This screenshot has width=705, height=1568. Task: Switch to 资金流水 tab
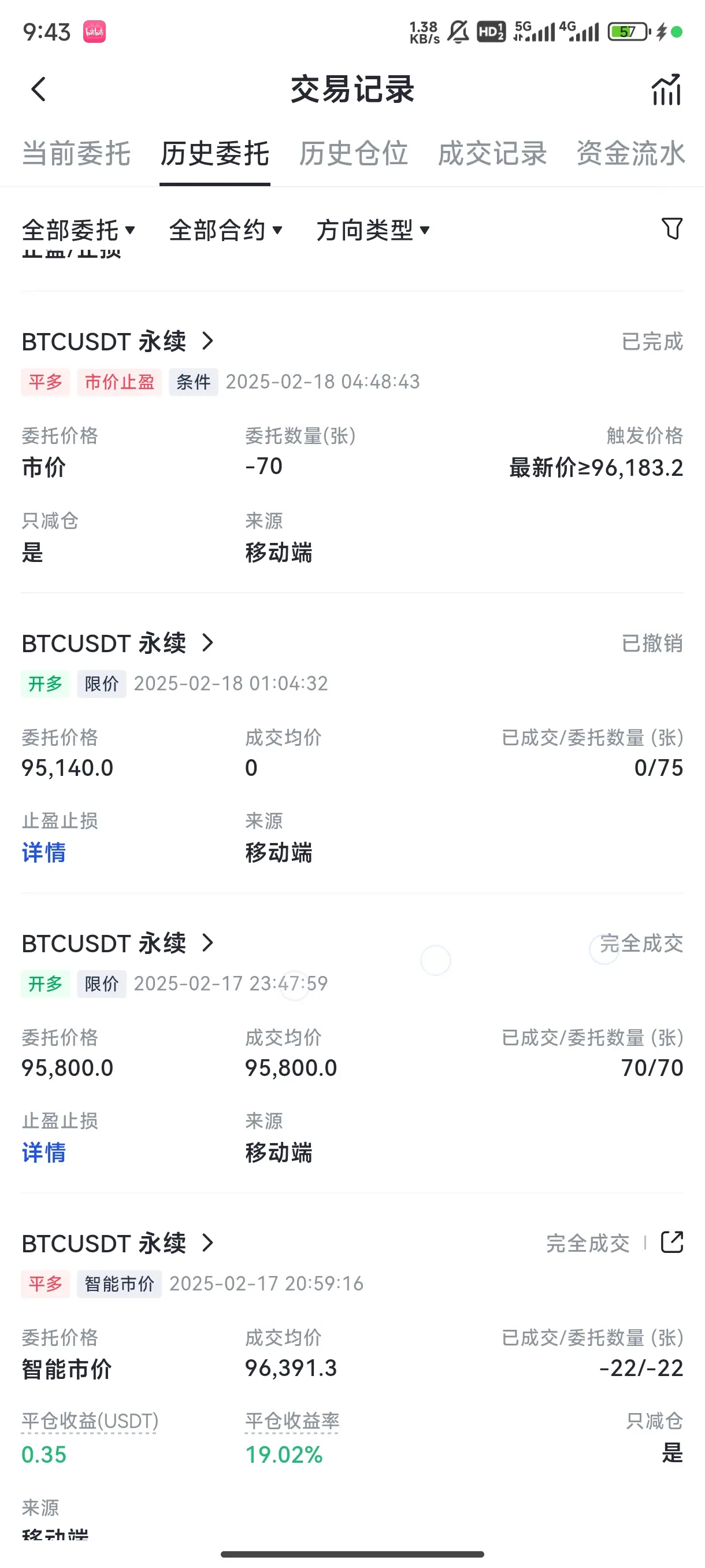631,153
